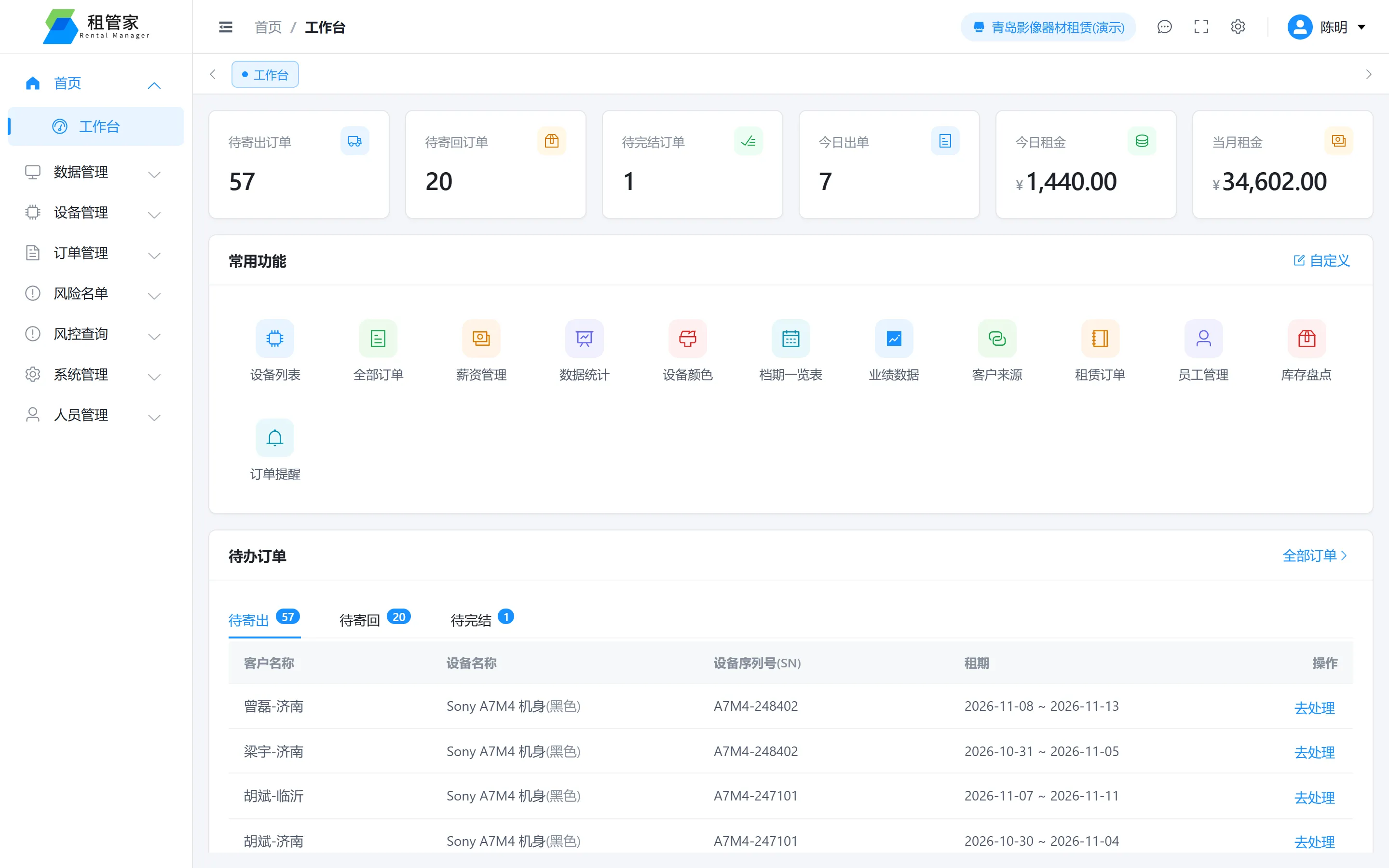
Task: Open 库存盘点 shortcut icon
Action: pos(1307,338)
